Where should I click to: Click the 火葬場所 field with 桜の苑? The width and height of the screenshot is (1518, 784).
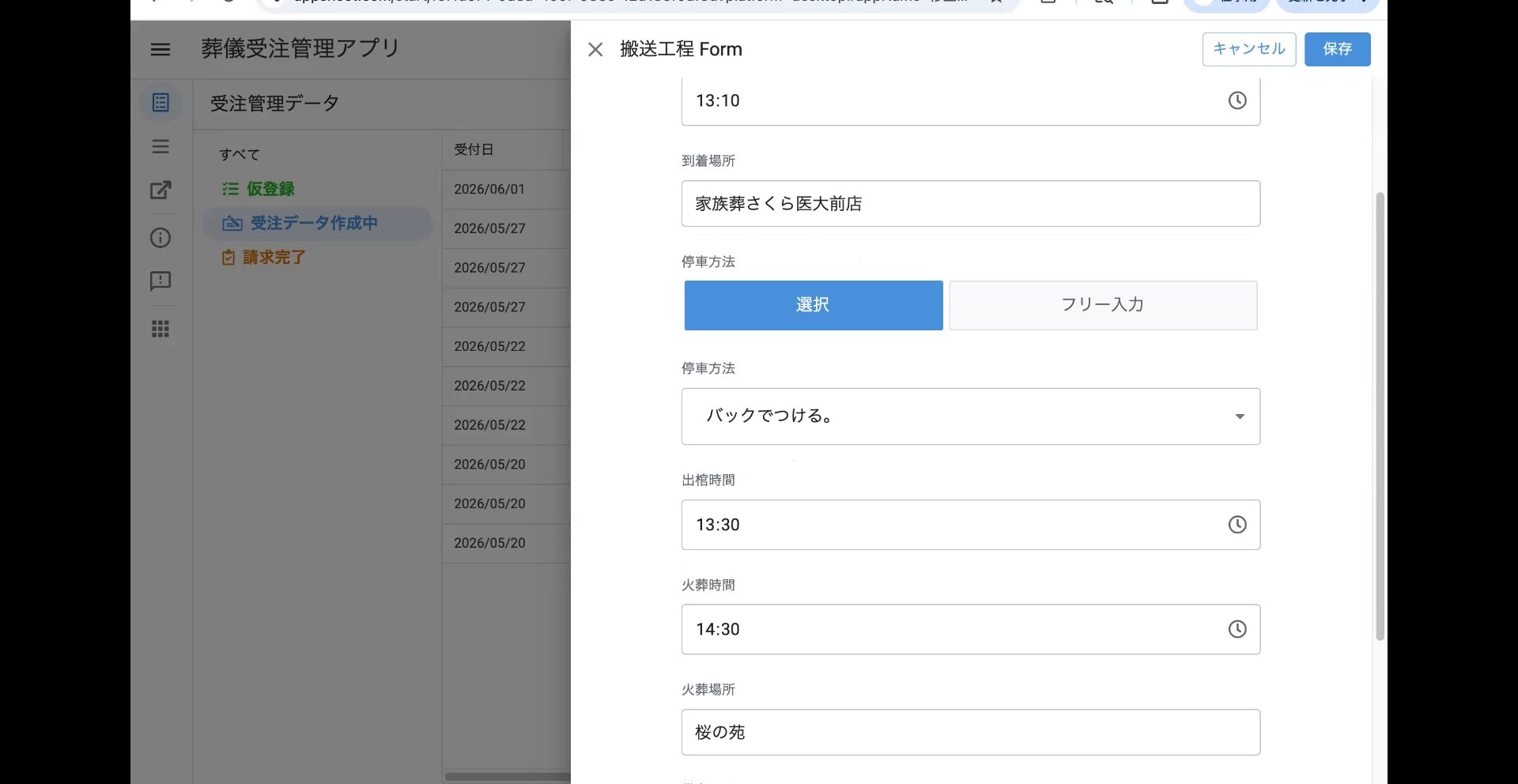click(971, 733)
